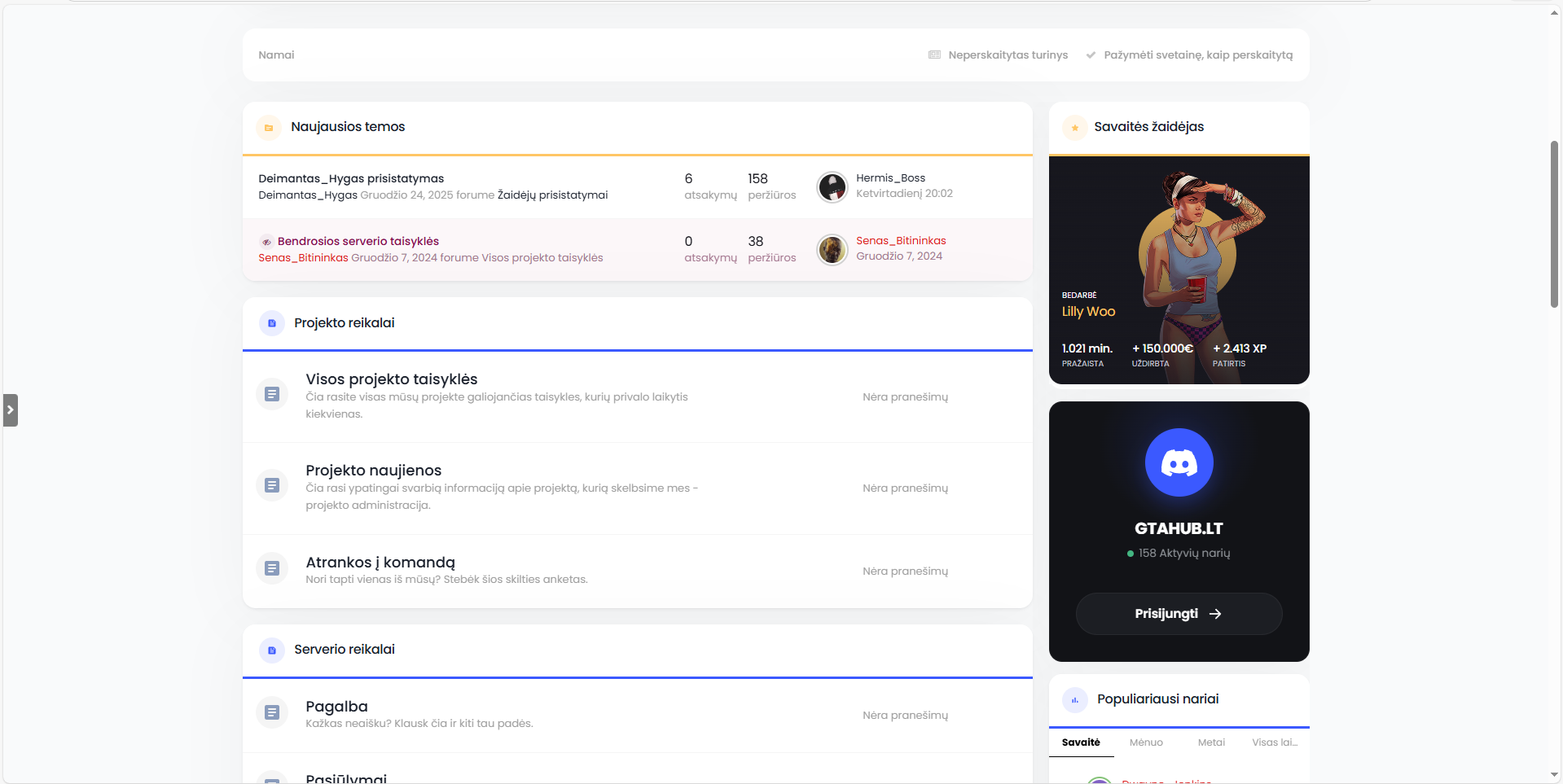Open Senas_Bitininkas avatar in last-post column
The width and height of the screenshot is (1563, 784).
[832, 250]
